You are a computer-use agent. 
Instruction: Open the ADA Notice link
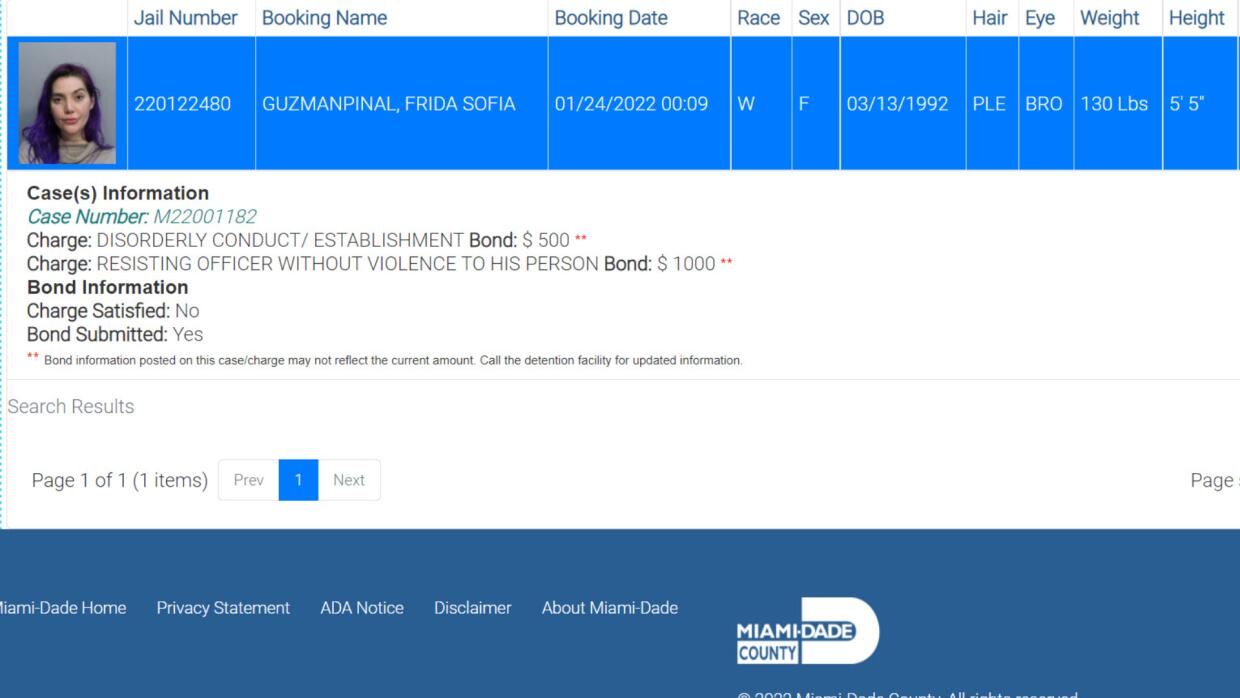click(x=362, y=608)
